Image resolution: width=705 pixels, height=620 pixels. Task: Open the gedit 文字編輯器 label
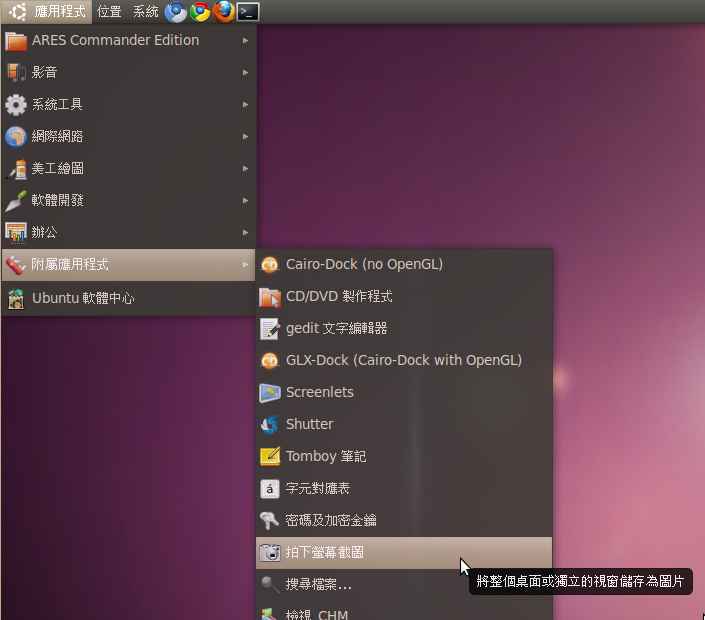336,329
